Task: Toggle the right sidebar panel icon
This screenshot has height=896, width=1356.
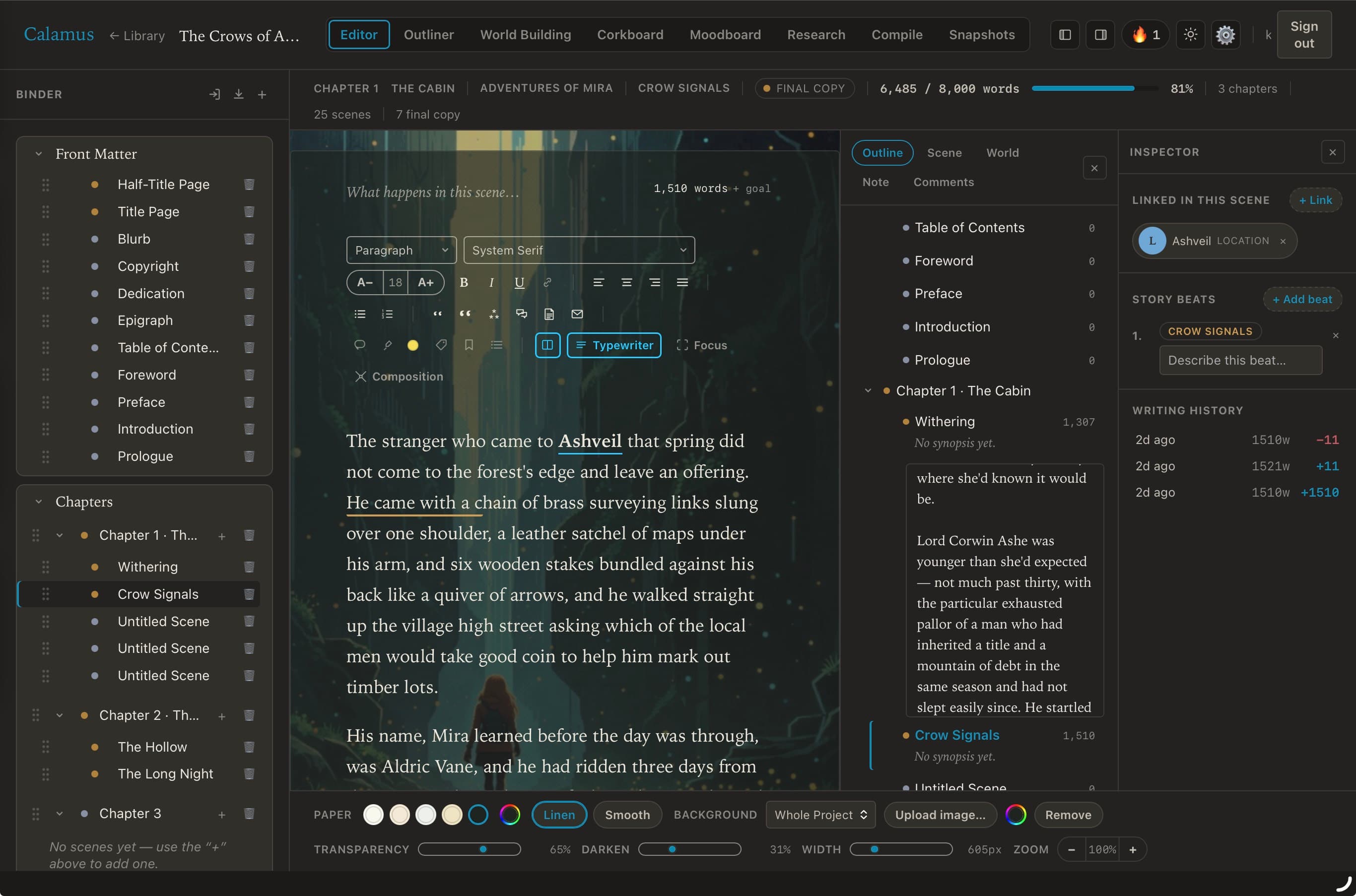Action: [1100, 35]
